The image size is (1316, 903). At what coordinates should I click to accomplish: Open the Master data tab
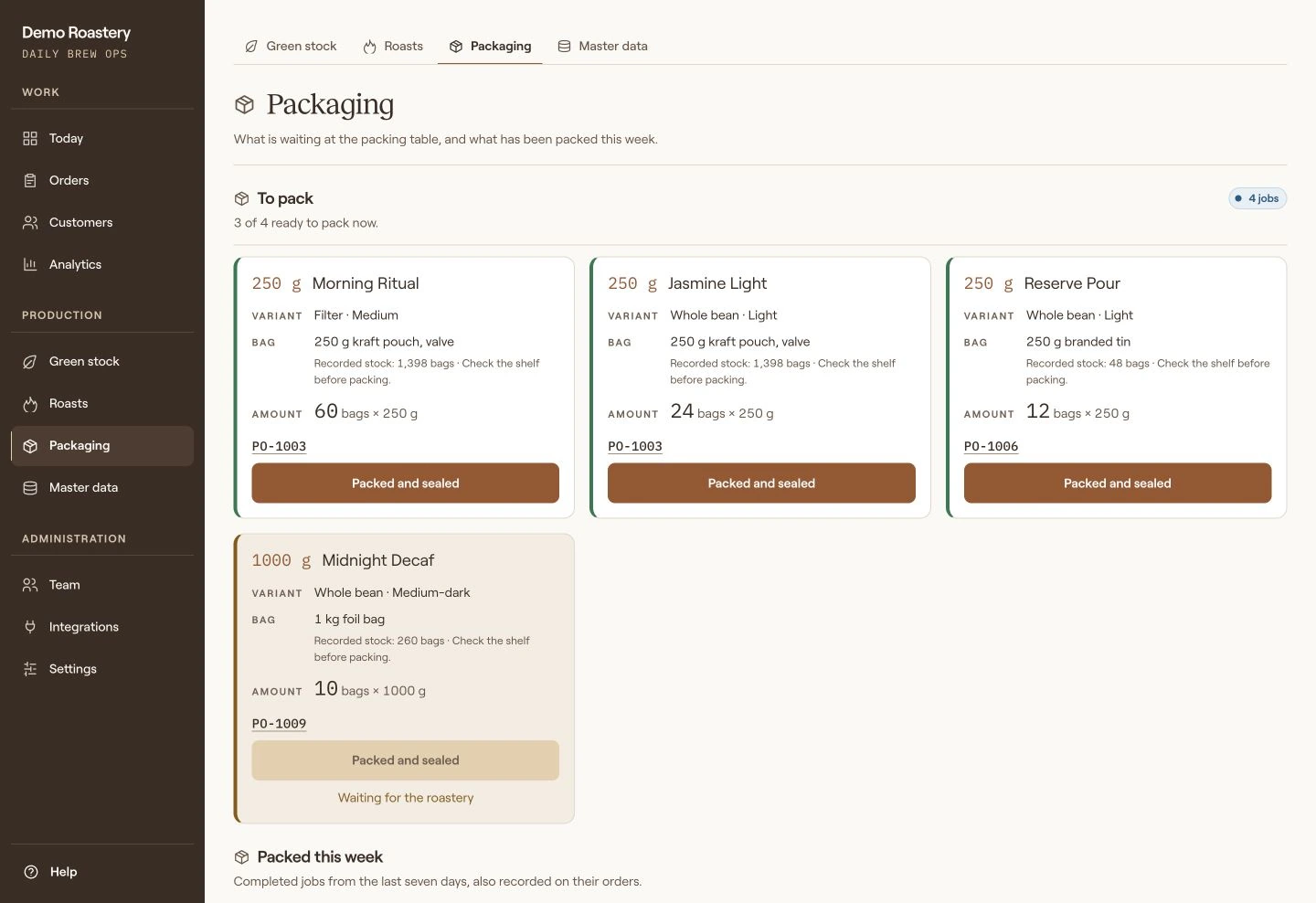tap(602, 46)
